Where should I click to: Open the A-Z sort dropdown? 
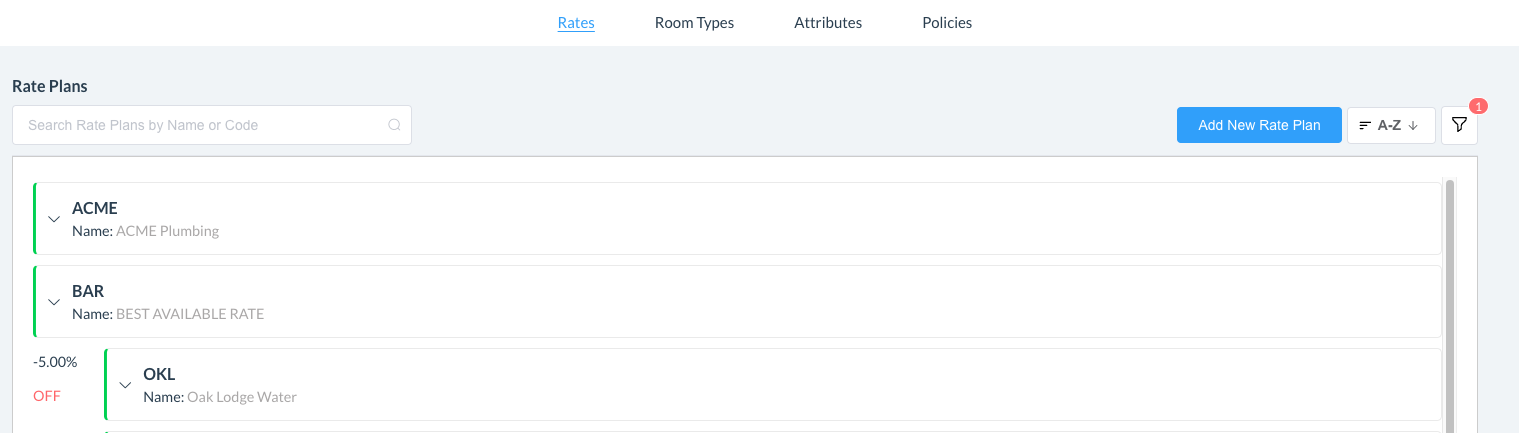click(x=1390, y=126)
